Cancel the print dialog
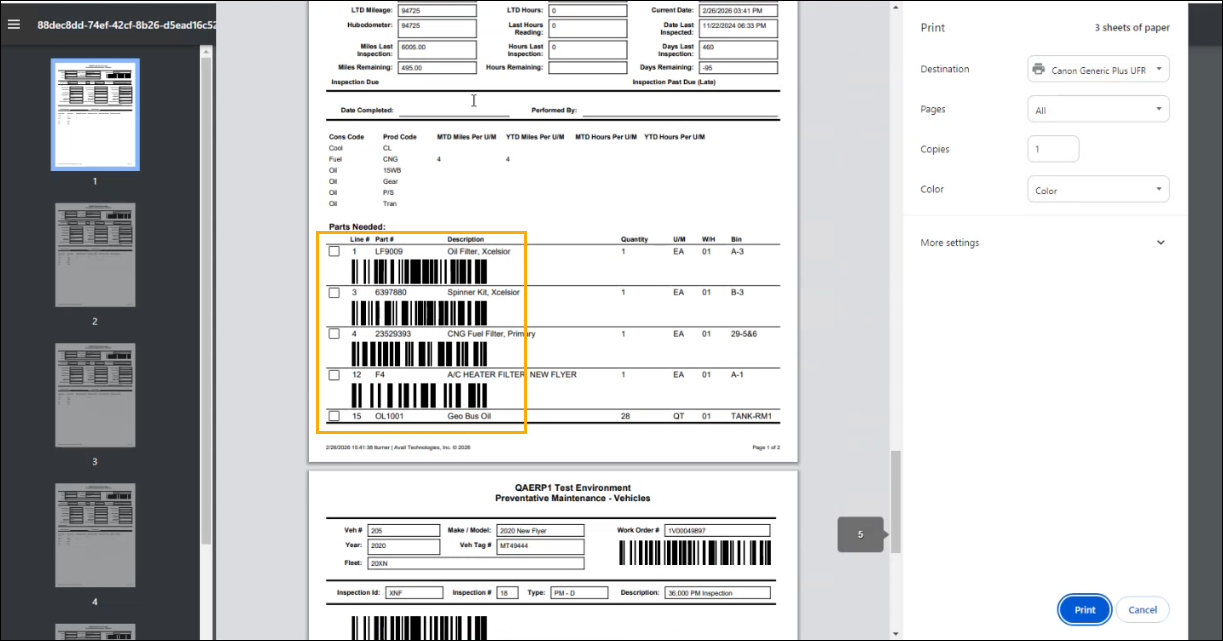Viewport: 1223px width, 641px height. pos(1142,610)
